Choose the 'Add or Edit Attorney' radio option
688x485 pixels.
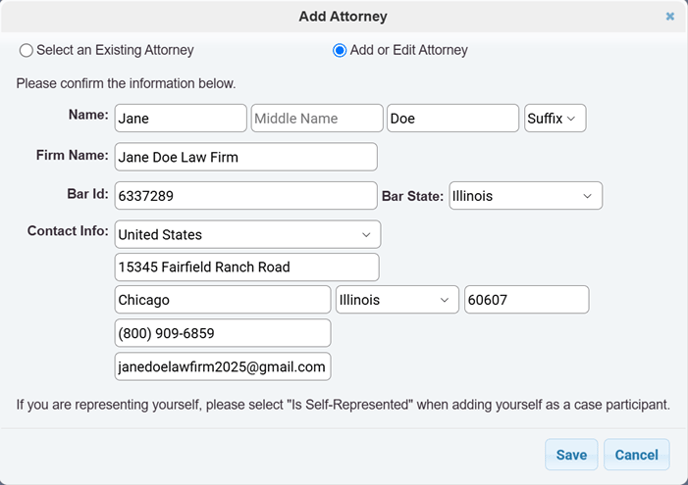339,50
